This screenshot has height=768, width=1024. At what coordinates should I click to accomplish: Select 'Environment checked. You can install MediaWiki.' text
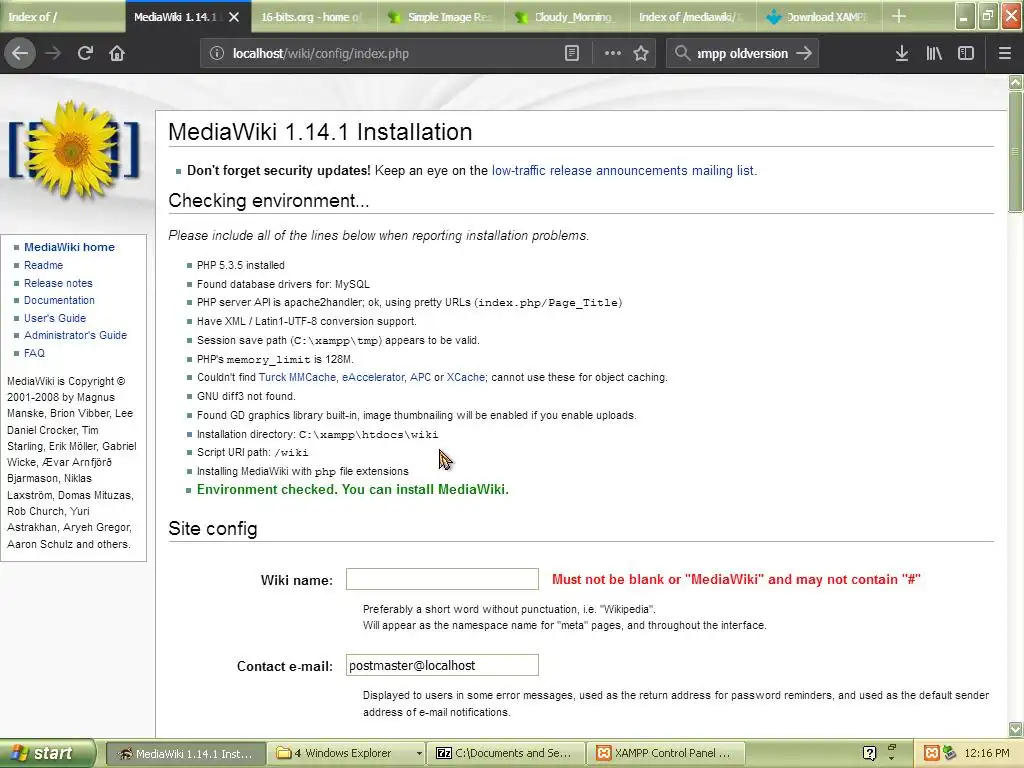(x=353, y=489)
